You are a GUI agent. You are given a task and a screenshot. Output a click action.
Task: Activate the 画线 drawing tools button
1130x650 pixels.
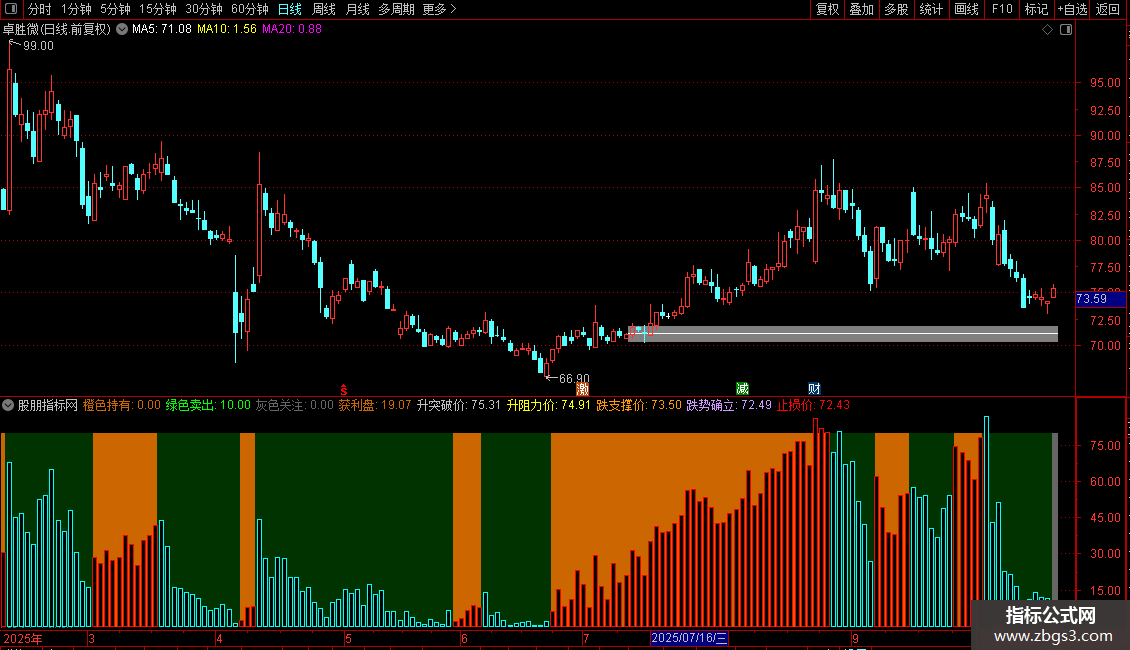tap(966, 9)
